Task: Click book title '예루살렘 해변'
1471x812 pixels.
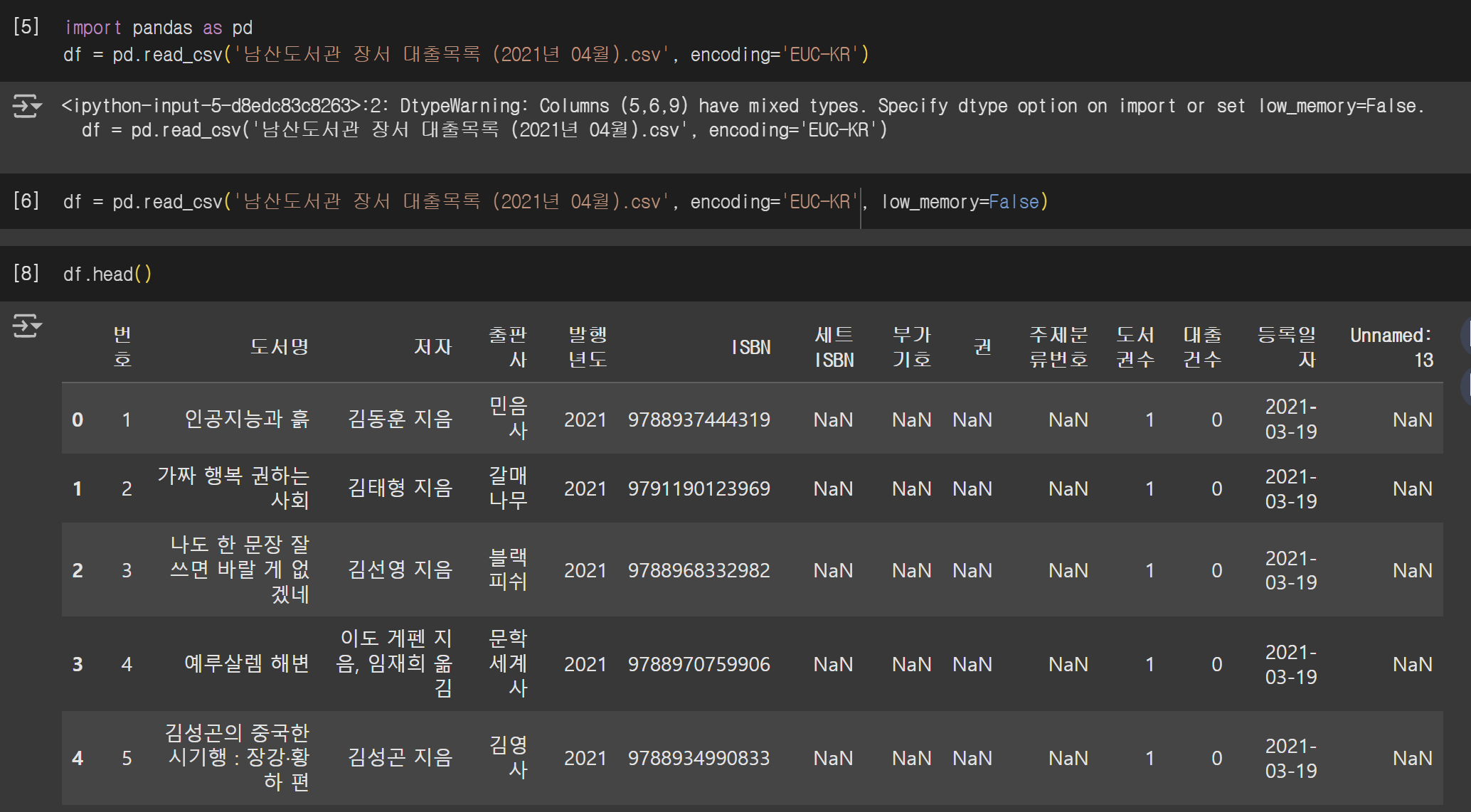Action: [x=247, y=663]
